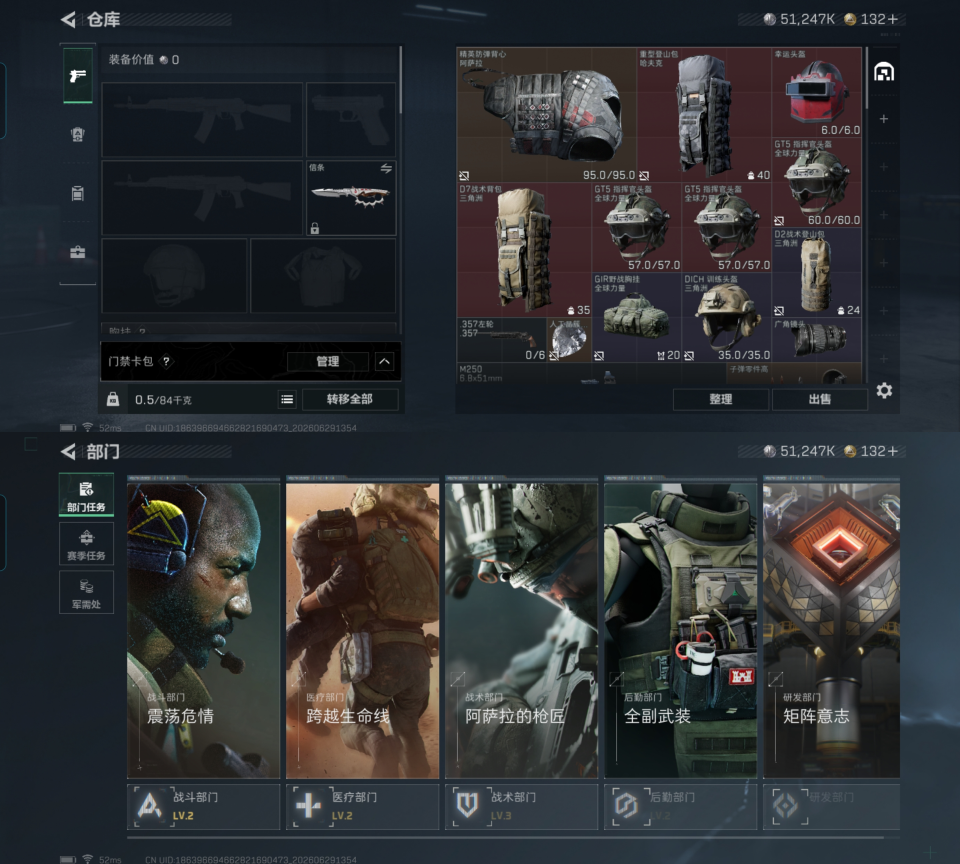Viewport: 960px width, 864px height.
Task: Click the empty body armor equipment slot
Action: (x=323, y=276)
